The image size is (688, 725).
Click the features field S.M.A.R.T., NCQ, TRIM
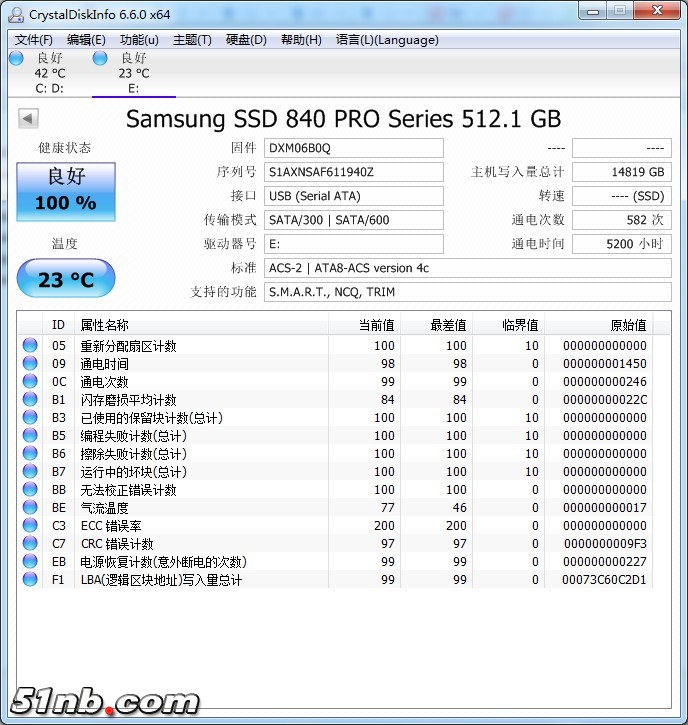[468, 292]
